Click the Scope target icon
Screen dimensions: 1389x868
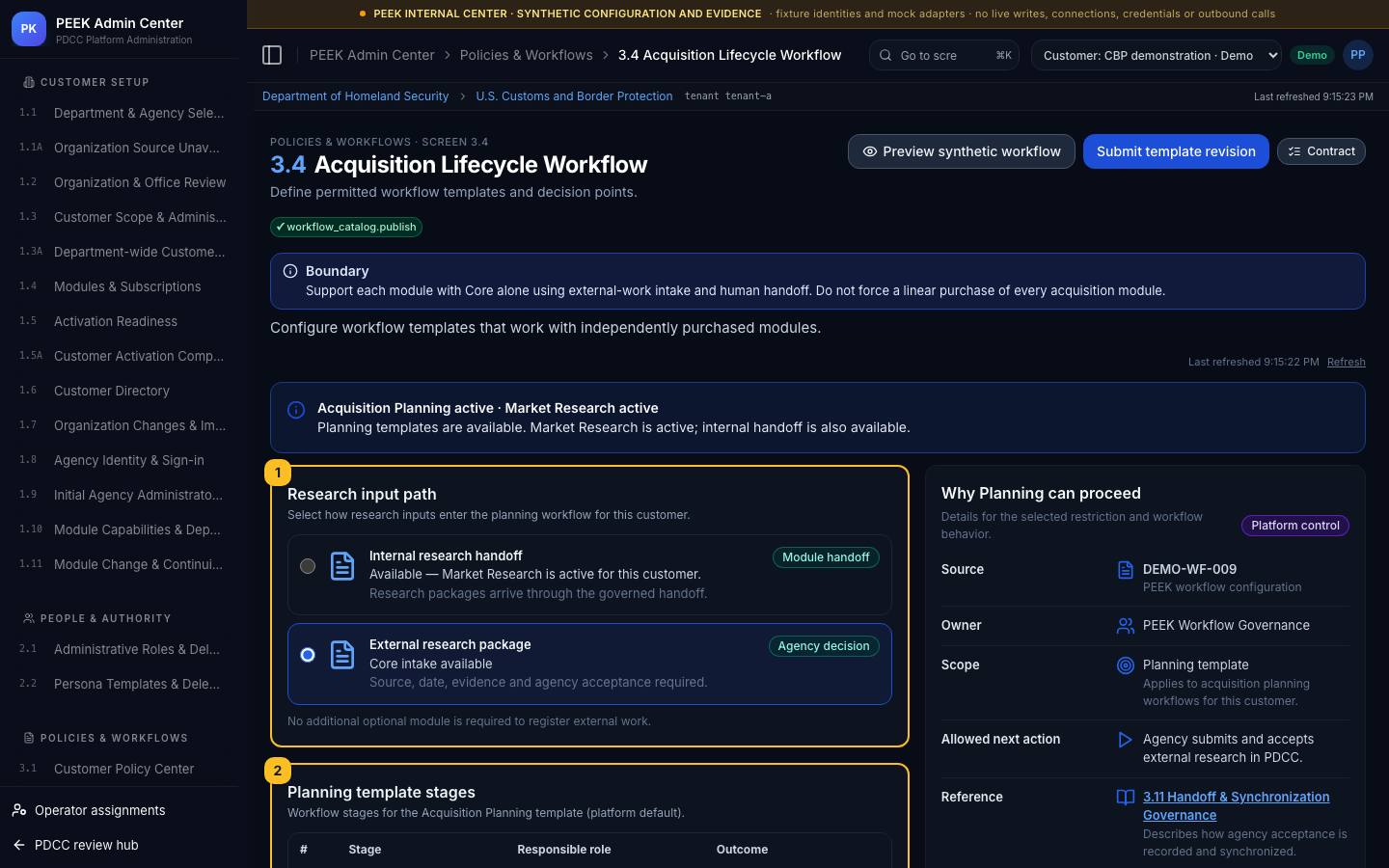pos(1125,665)
